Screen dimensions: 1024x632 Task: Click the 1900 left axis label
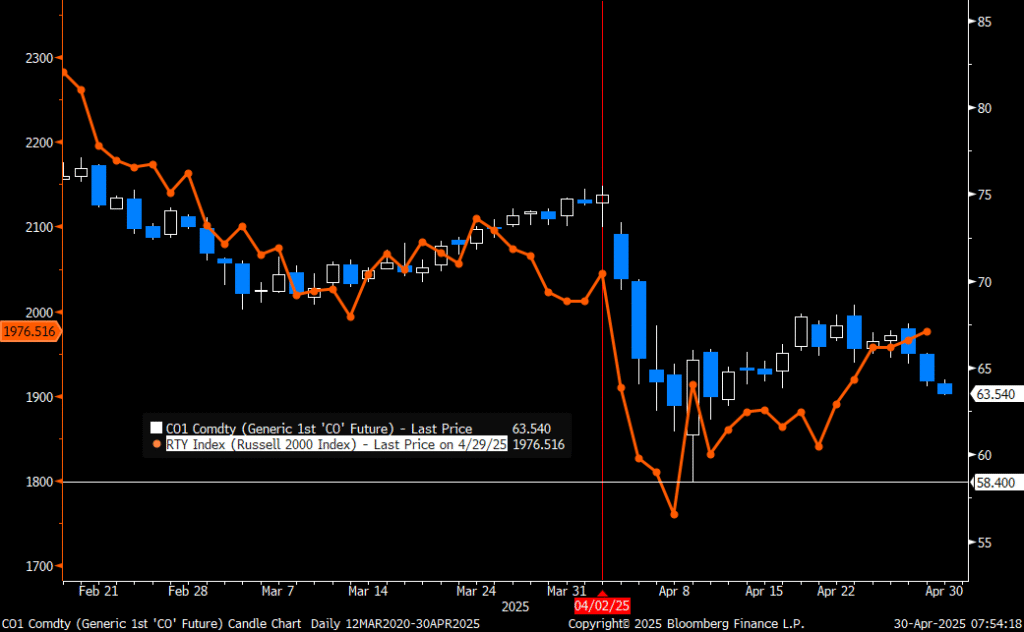pyautogui.click(x=39, y=397)
